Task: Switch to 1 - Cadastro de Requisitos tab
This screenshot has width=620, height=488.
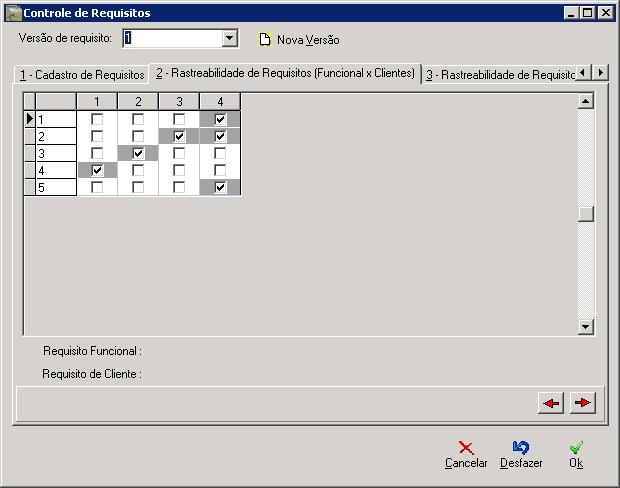Action: click(x=82, y=75)
